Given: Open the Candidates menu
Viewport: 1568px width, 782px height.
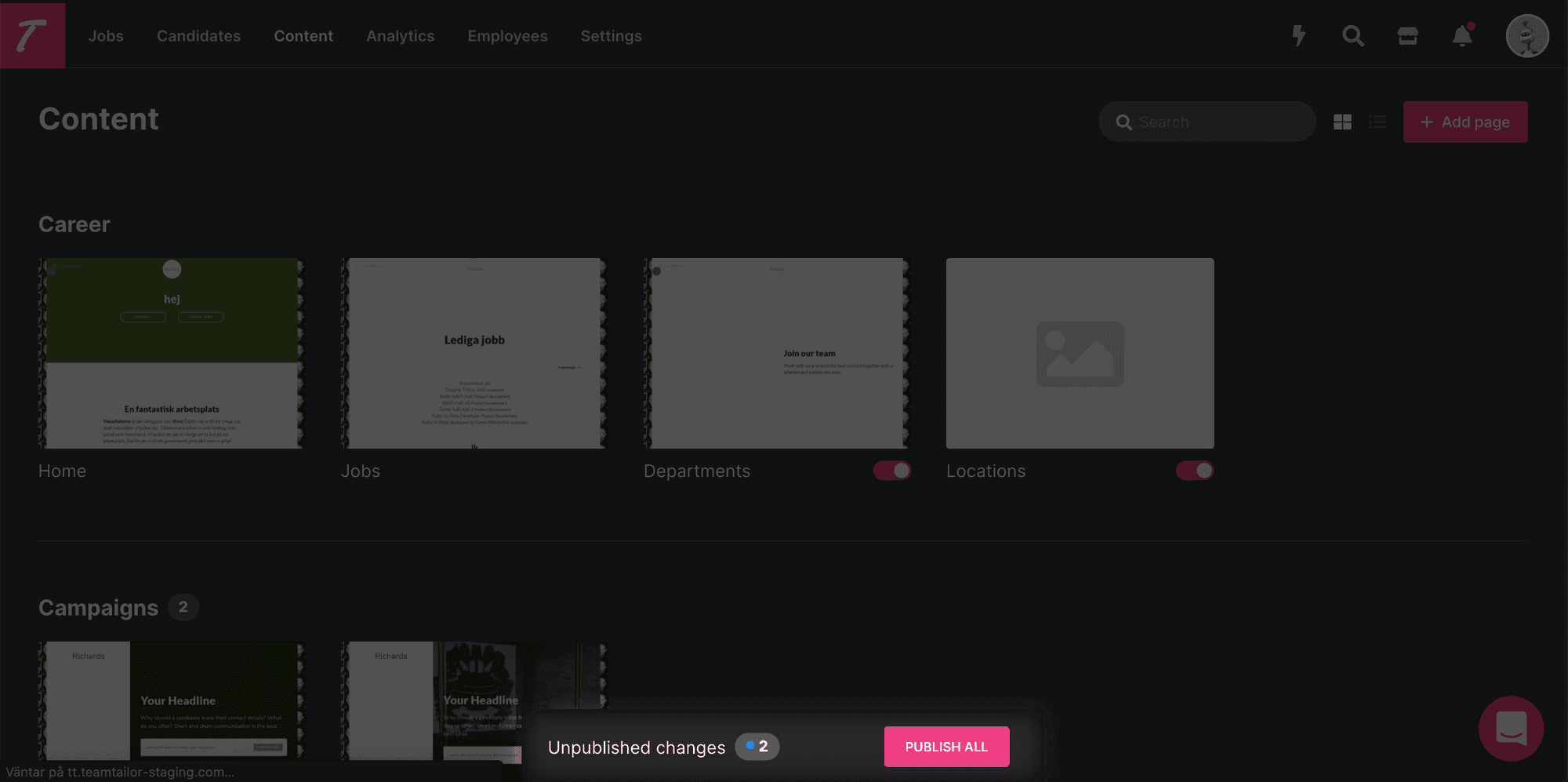Looking at the screenshot, I should click(198, 36).
